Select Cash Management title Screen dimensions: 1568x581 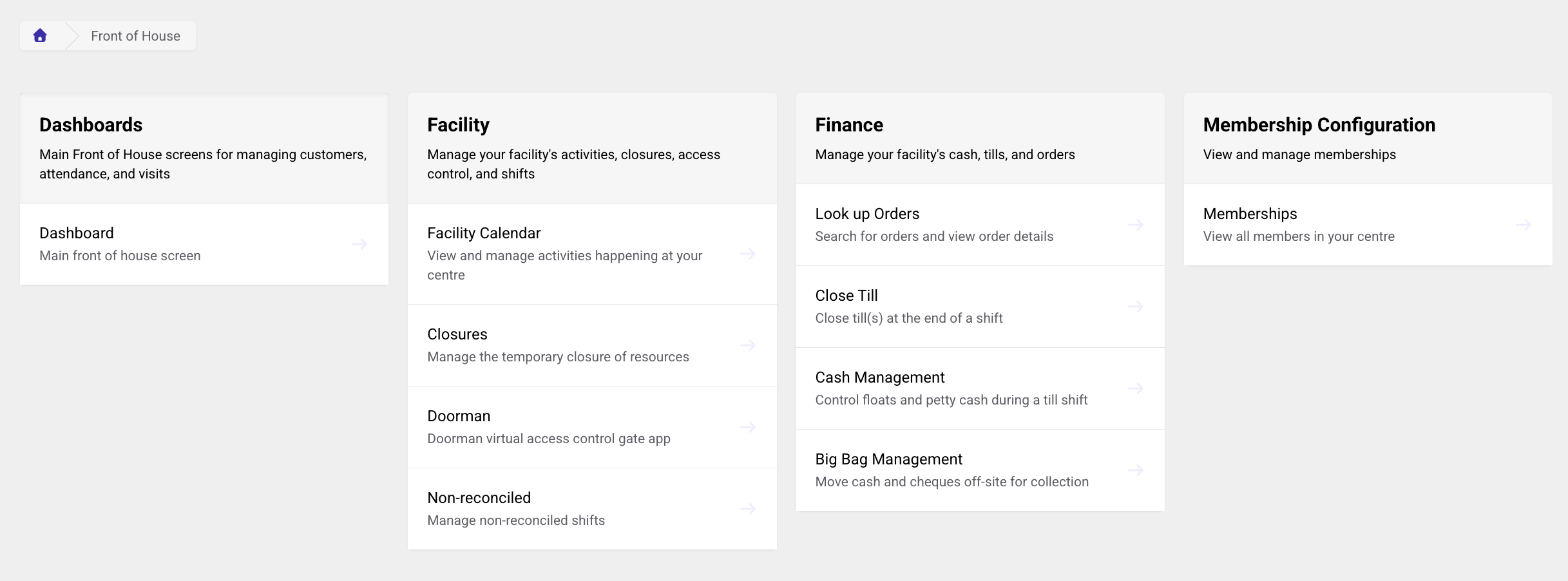pos(880,377)
